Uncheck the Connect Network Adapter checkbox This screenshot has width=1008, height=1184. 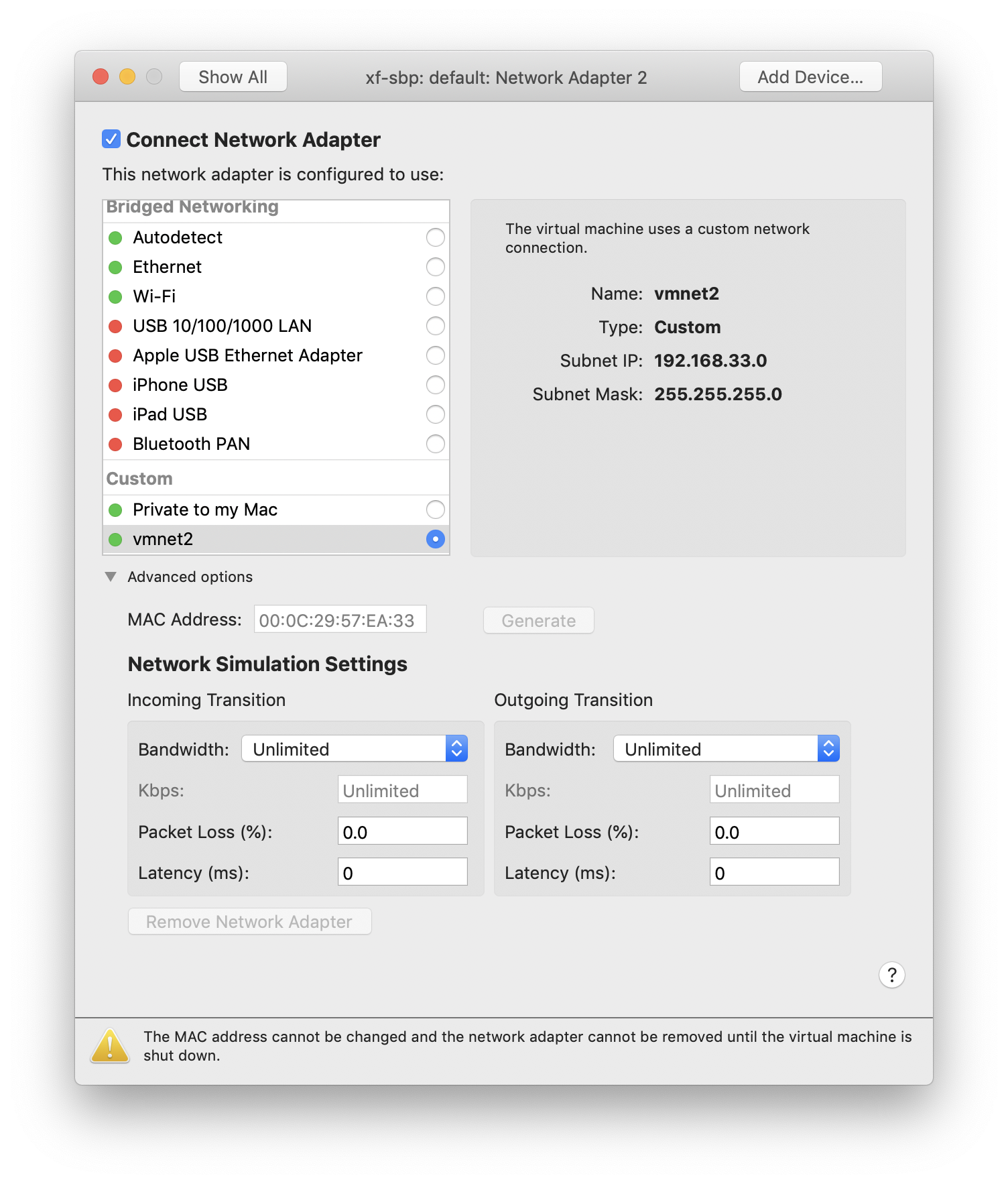point(111,139)
